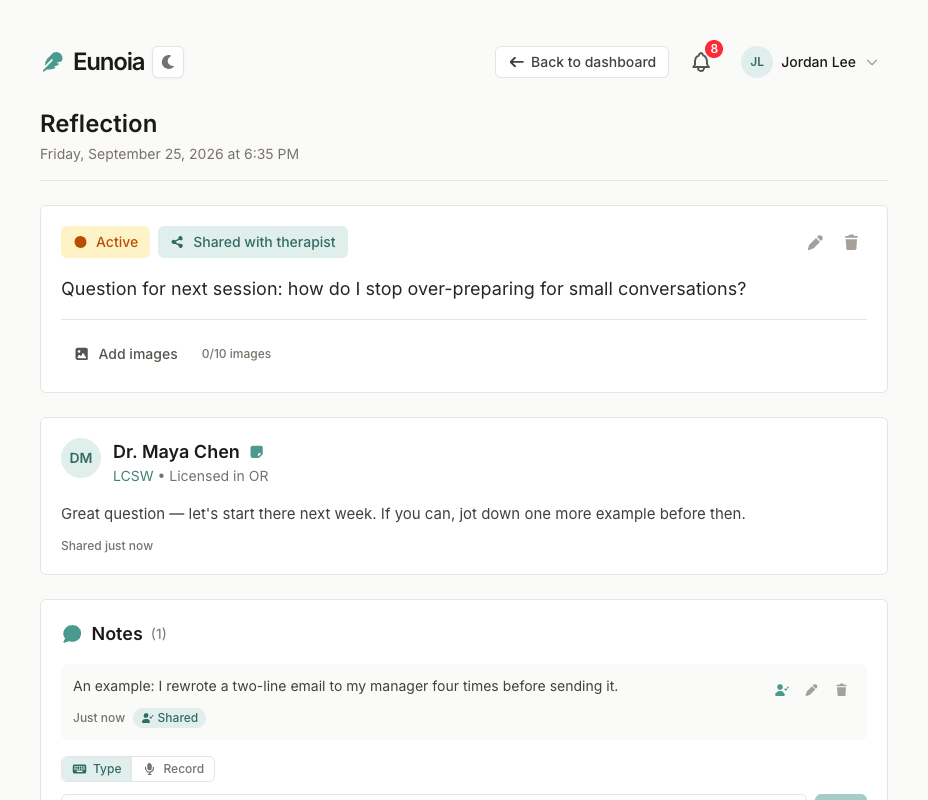Add images to the reflection
Screen dimensions: 928x800
click(126, 354)
